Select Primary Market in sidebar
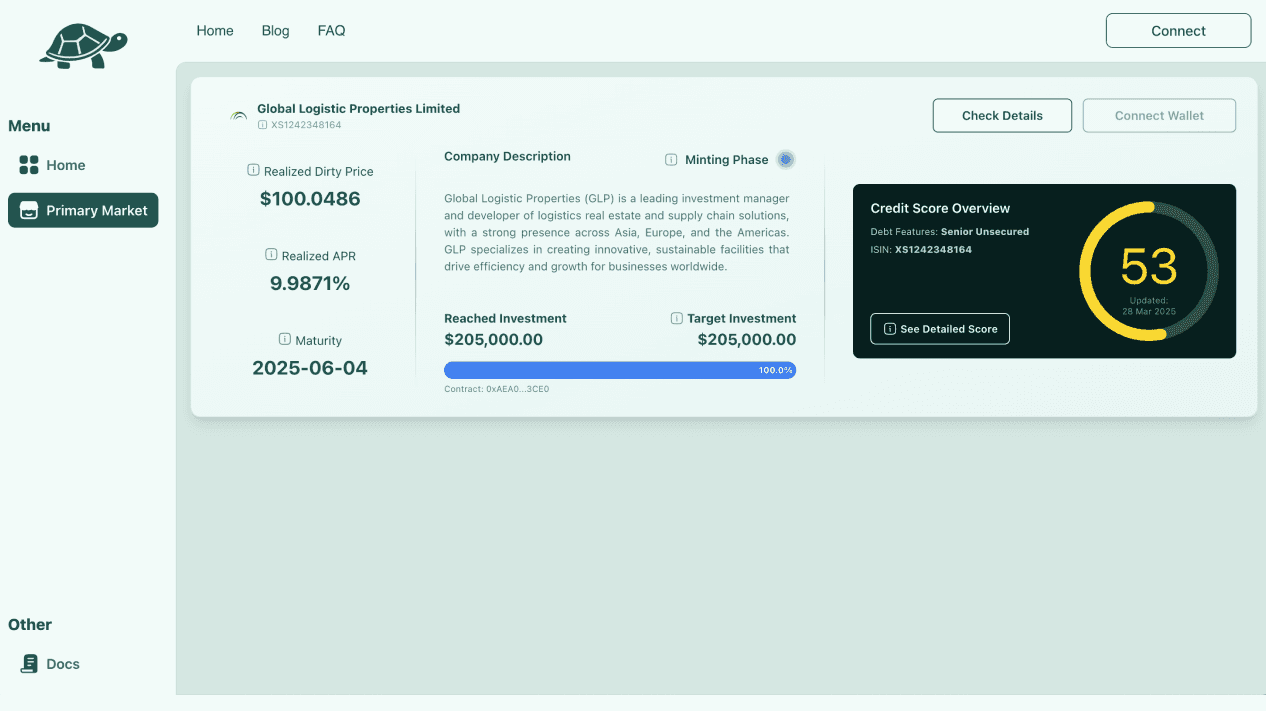 (x=83, y=210)
